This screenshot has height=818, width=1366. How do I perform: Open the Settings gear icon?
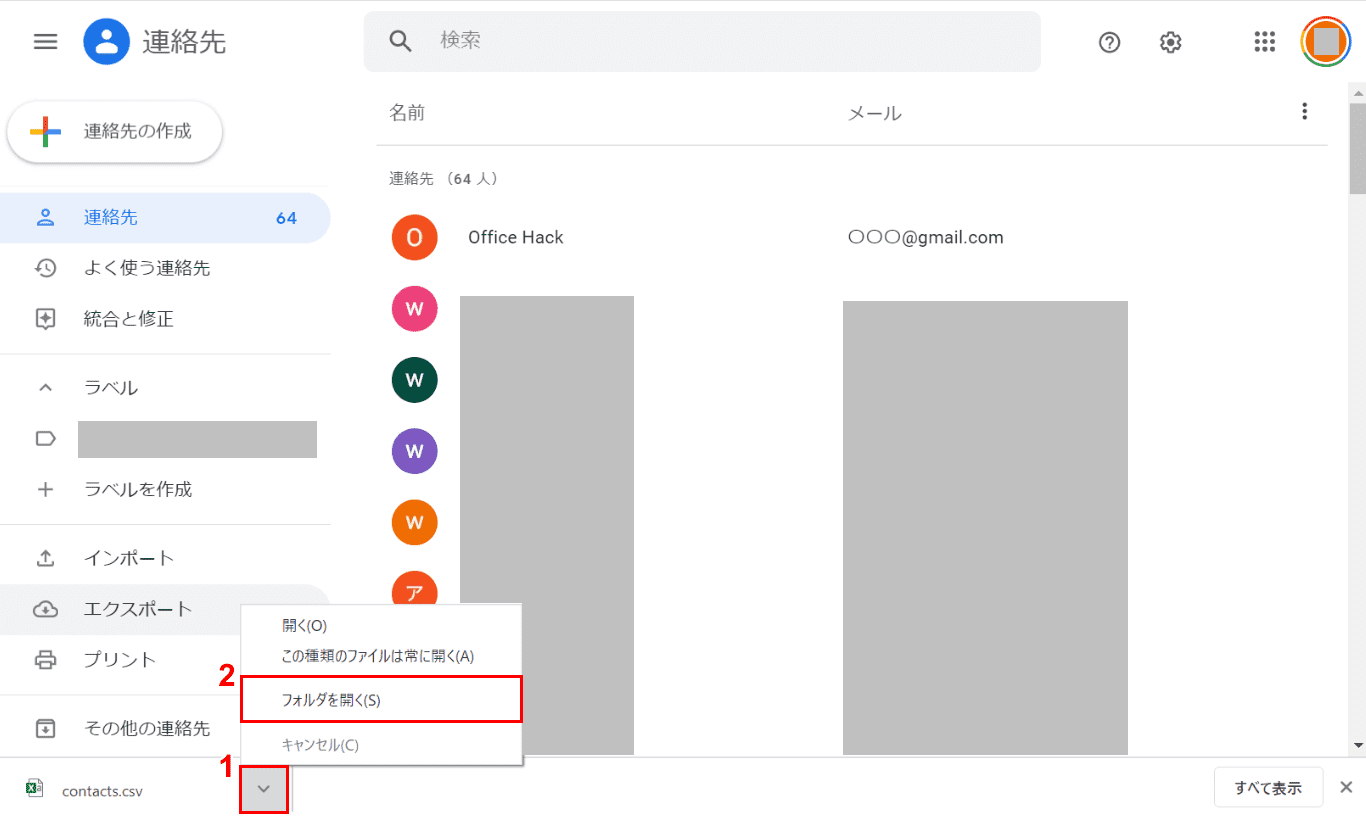click(1171, 42)
